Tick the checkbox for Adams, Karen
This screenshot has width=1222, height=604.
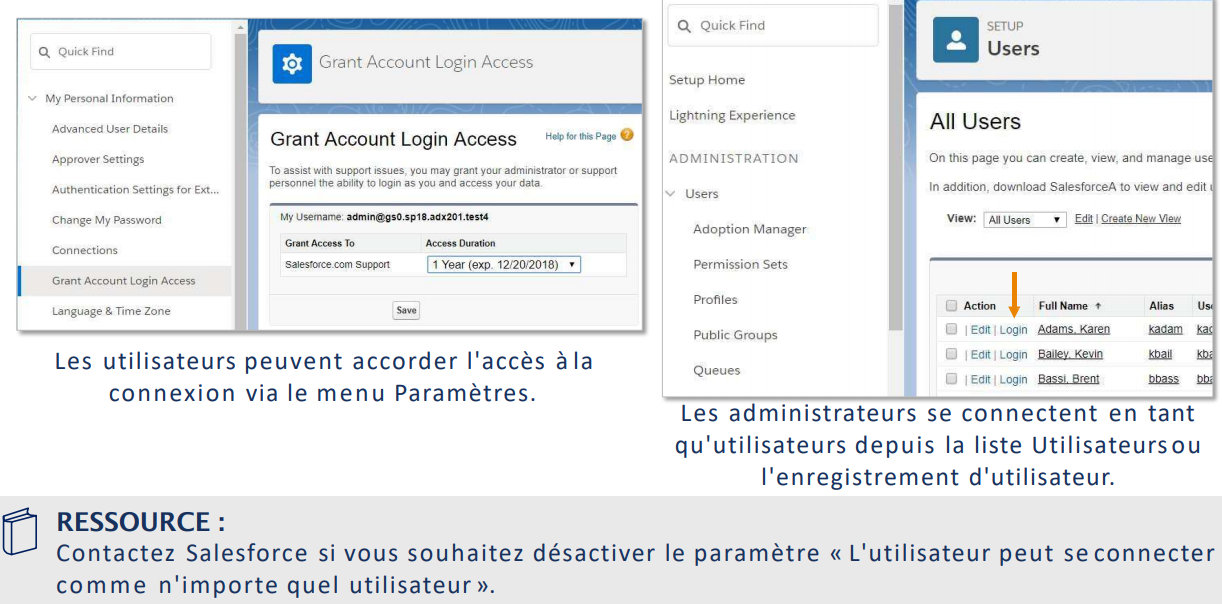[x=952, y=329]
